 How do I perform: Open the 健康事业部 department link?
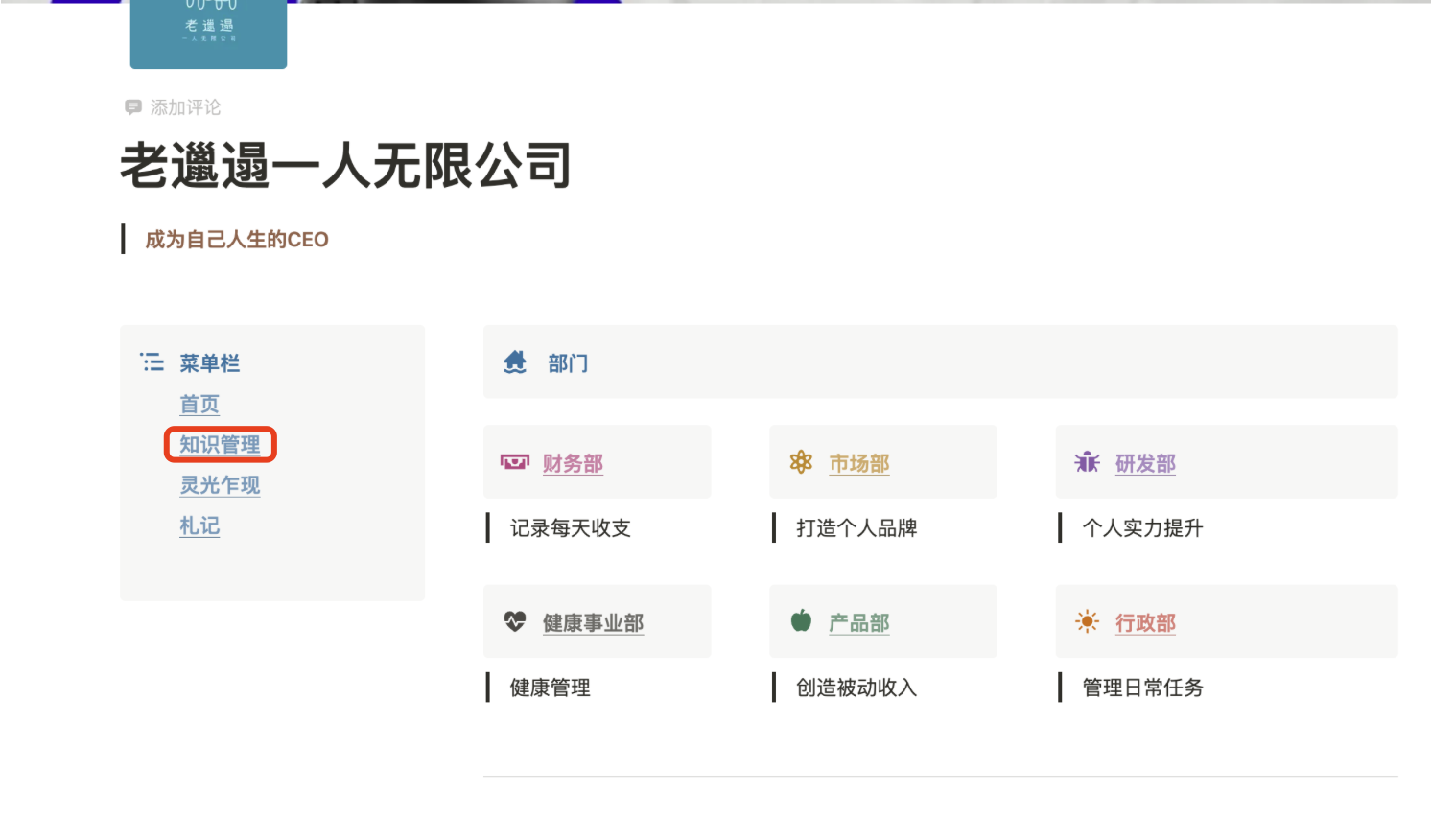tap(593, 622)
